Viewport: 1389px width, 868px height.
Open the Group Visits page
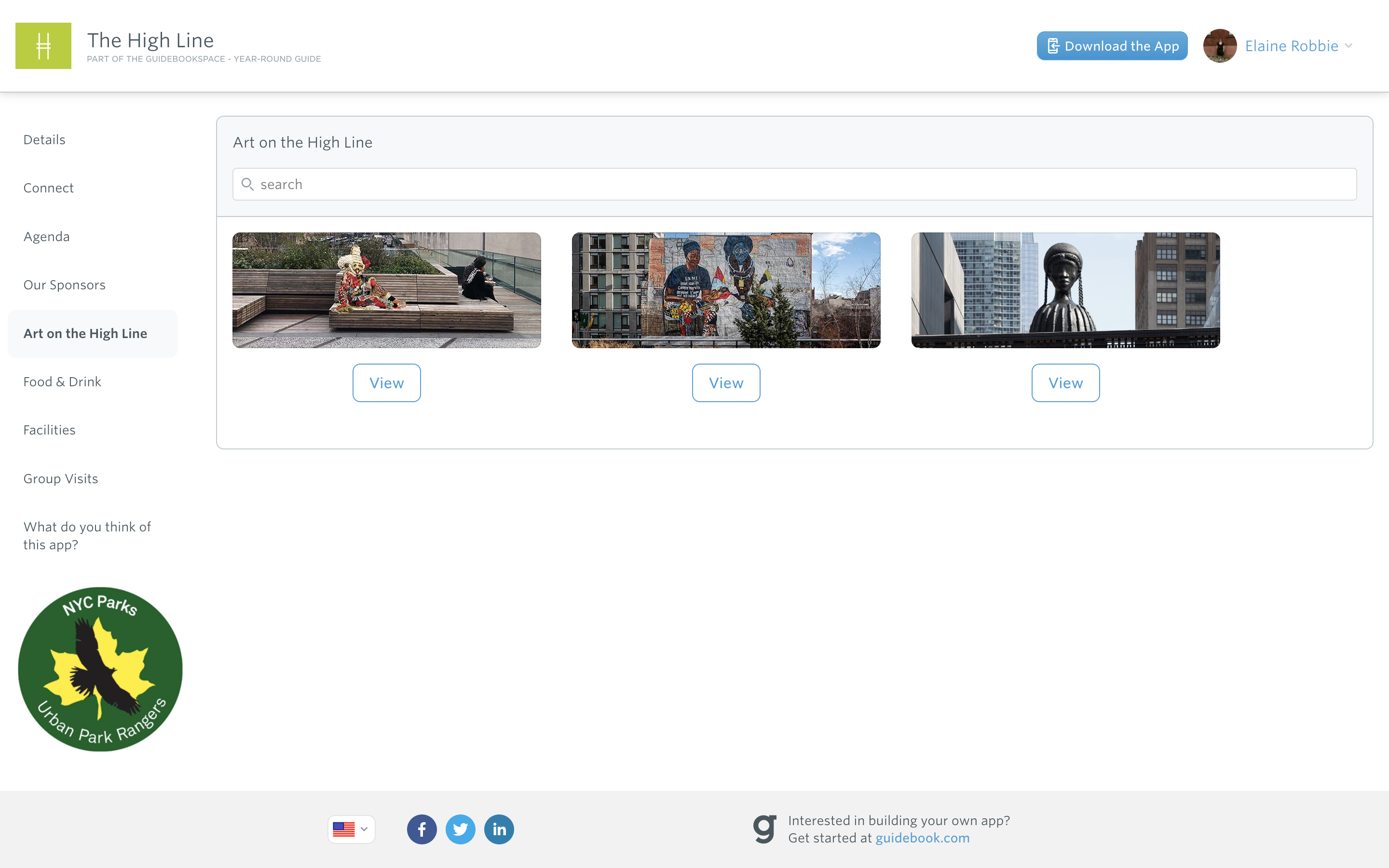tap(60, 478)
